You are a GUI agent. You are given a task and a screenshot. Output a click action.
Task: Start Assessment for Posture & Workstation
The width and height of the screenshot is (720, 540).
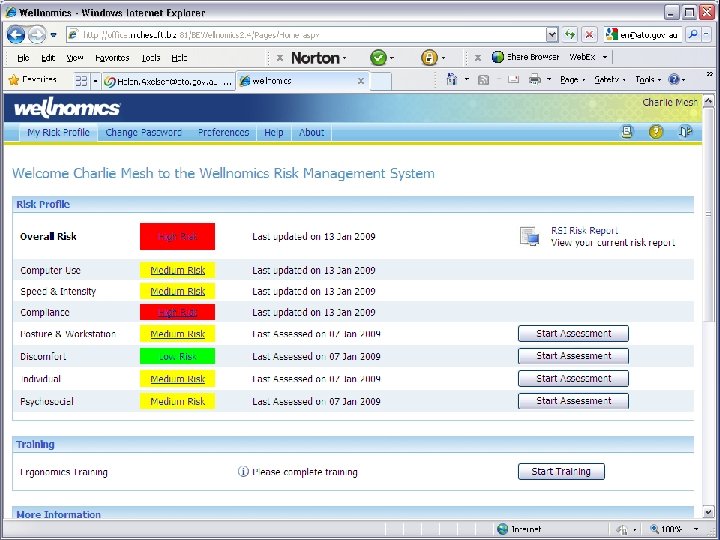point(573,334)
